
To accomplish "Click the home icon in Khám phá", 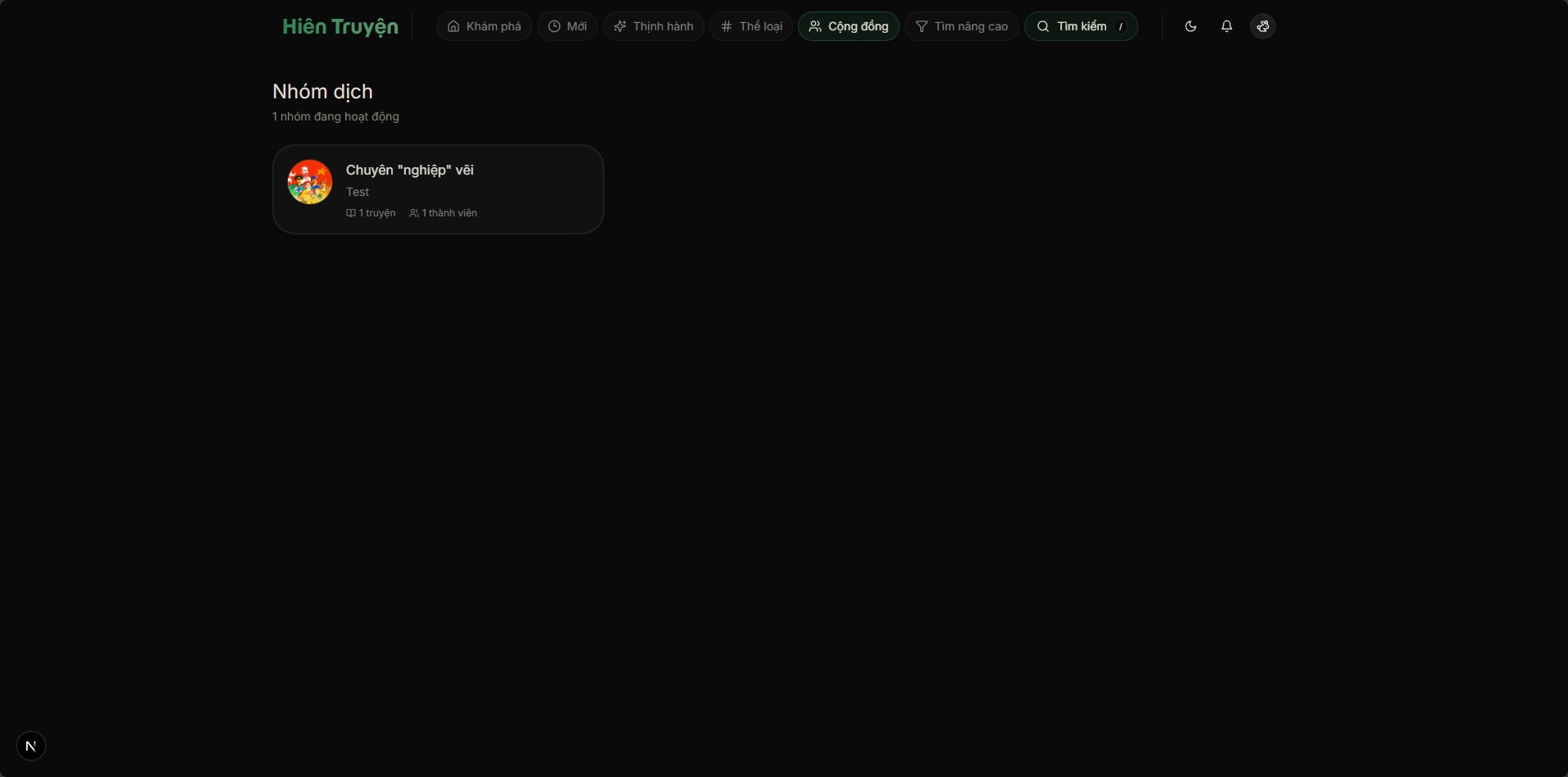I will [454, 26].
